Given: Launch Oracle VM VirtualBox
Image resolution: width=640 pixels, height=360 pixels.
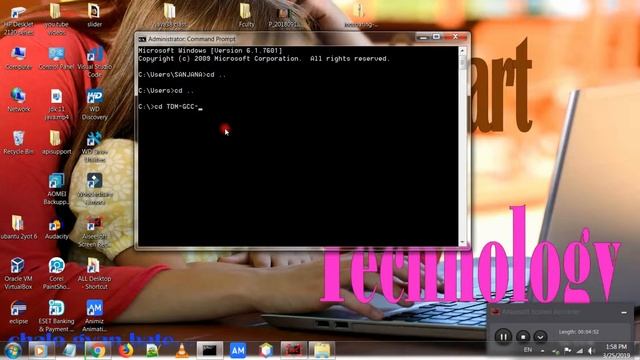Looking at the screenshot, I should click(x=18, y=274).
